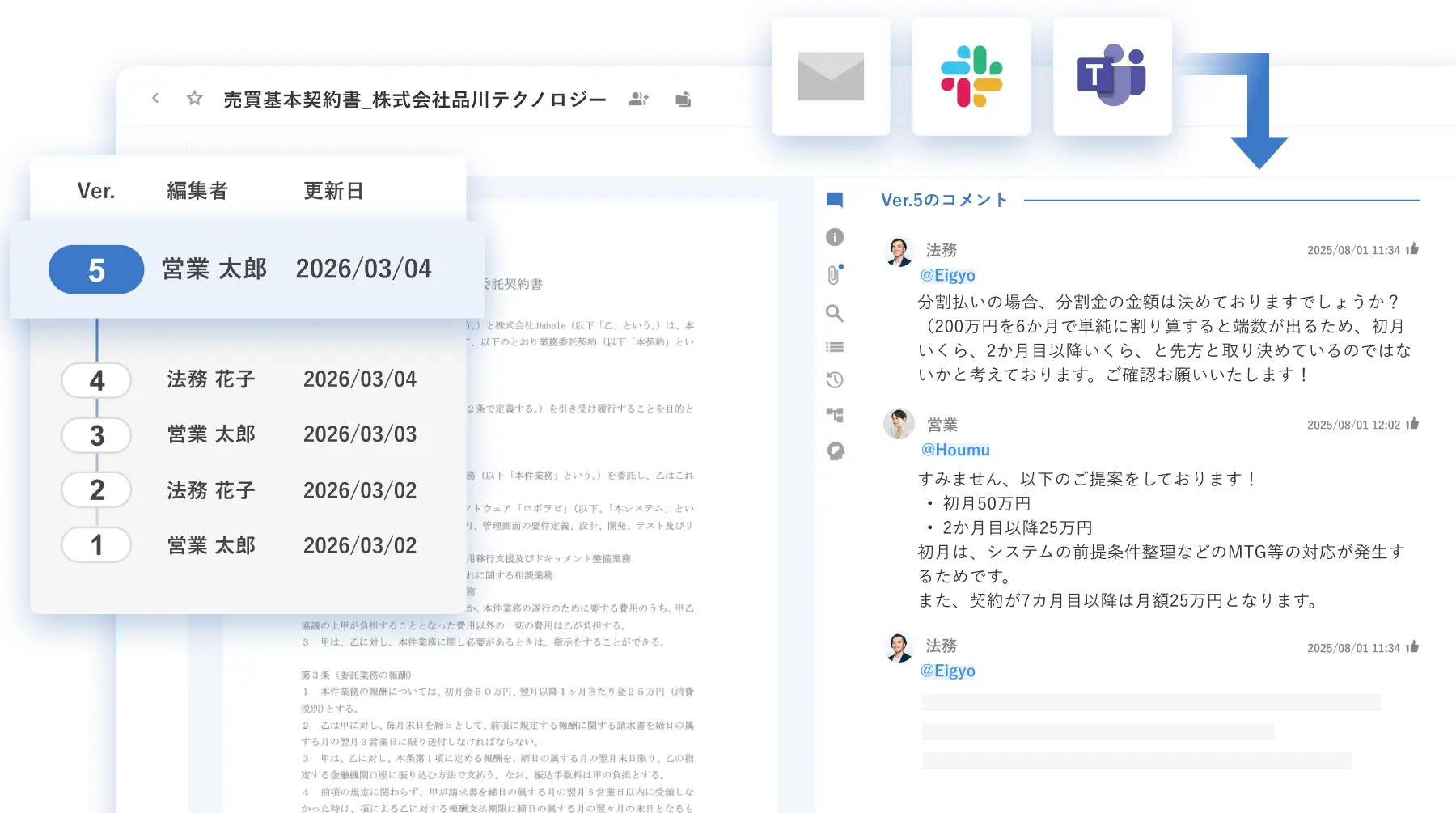Click the folder move icon in header
Screen dimensions: 1456x813
point(684,100)
